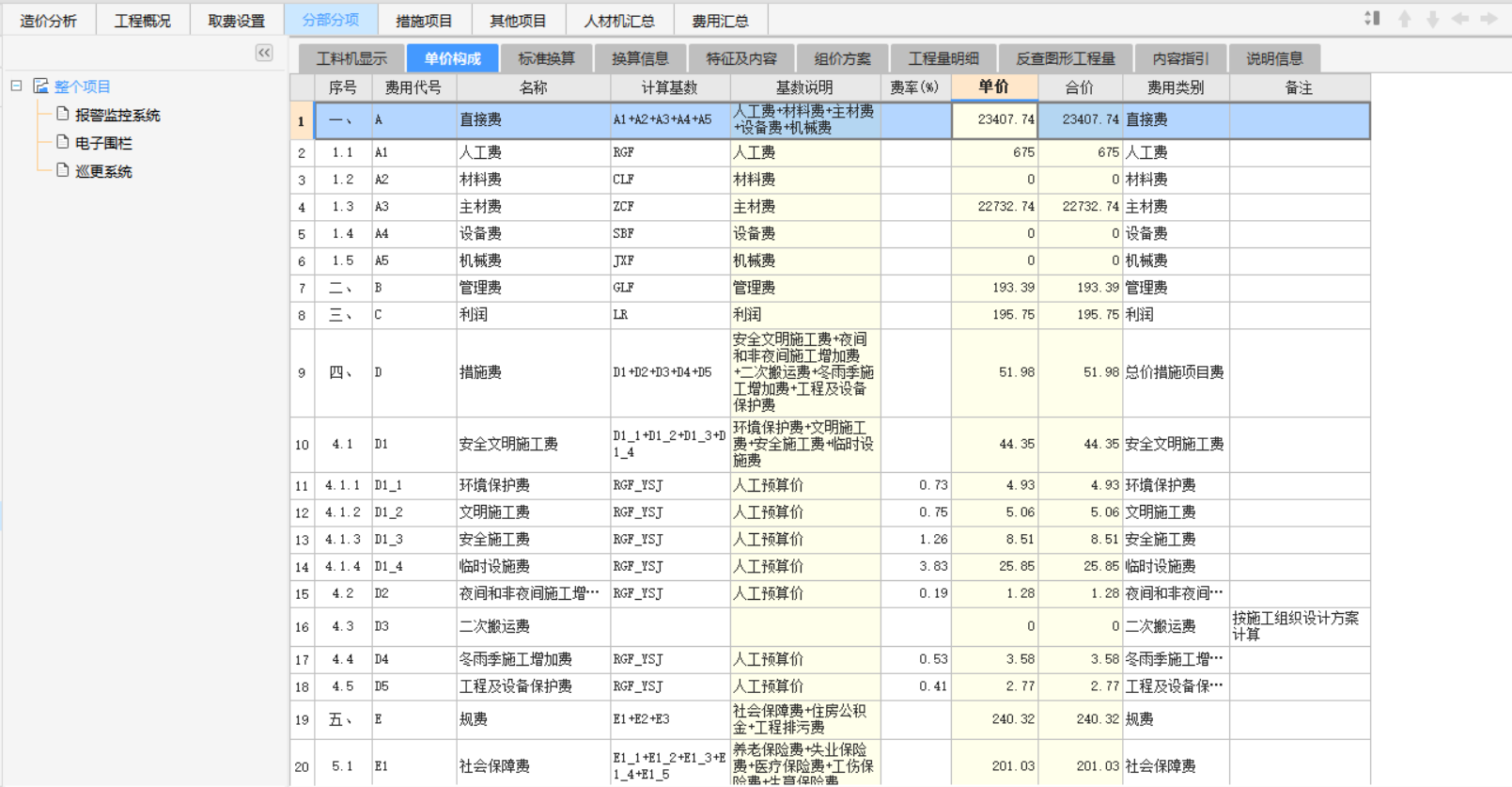Click the left arrow icon in toolbar

[x=1460, y=19]
